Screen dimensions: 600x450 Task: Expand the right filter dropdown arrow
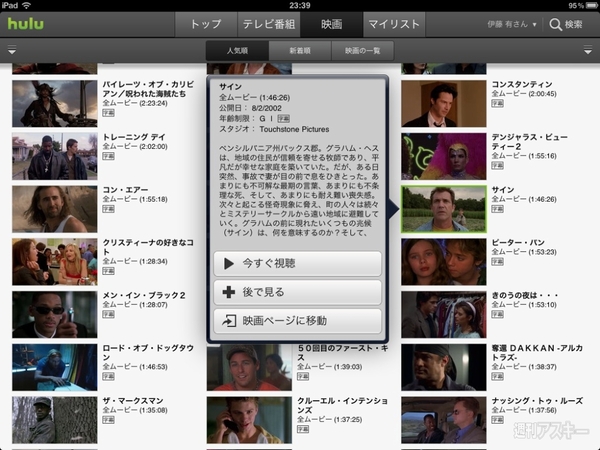(x=588, y=50)
